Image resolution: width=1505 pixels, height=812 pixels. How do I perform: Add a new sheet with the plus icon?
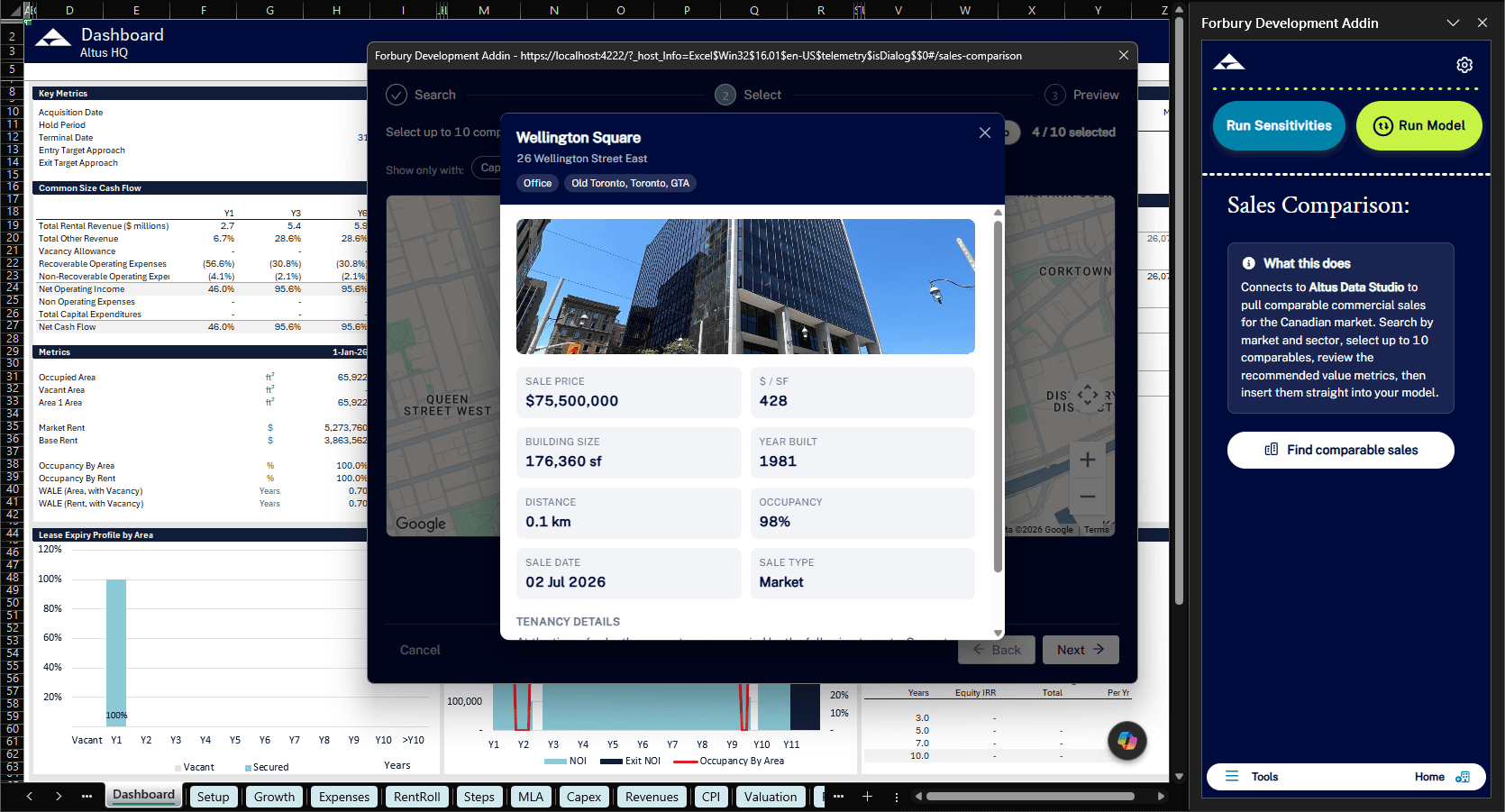867,796
